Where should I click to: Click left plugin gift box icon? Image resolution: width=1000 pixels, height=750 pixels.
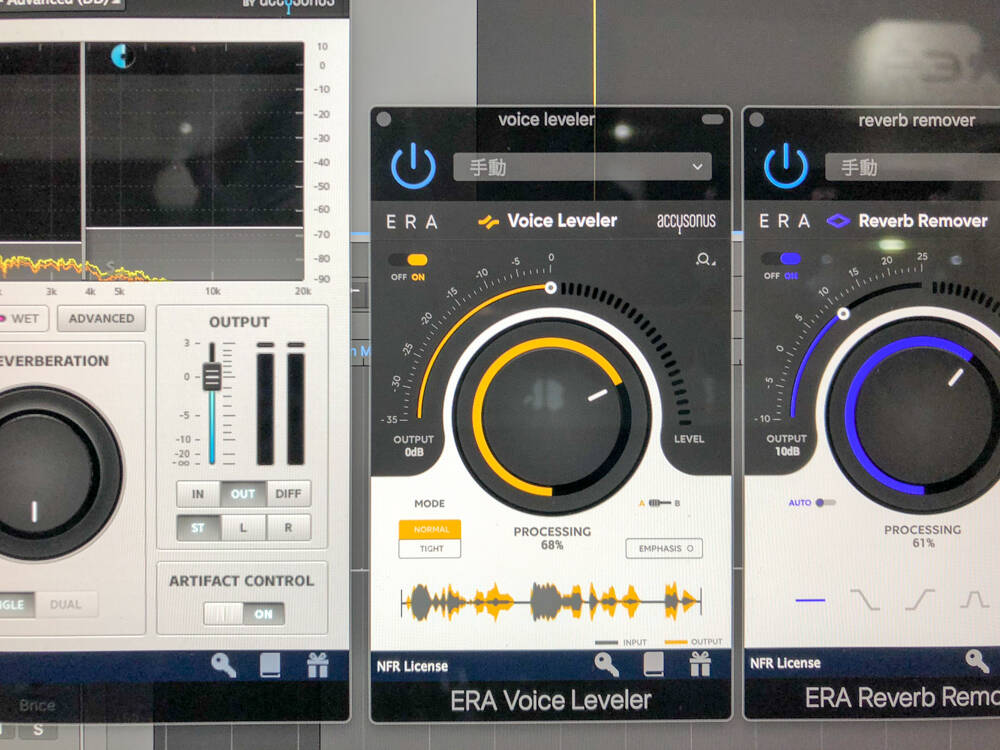point(318,665)
